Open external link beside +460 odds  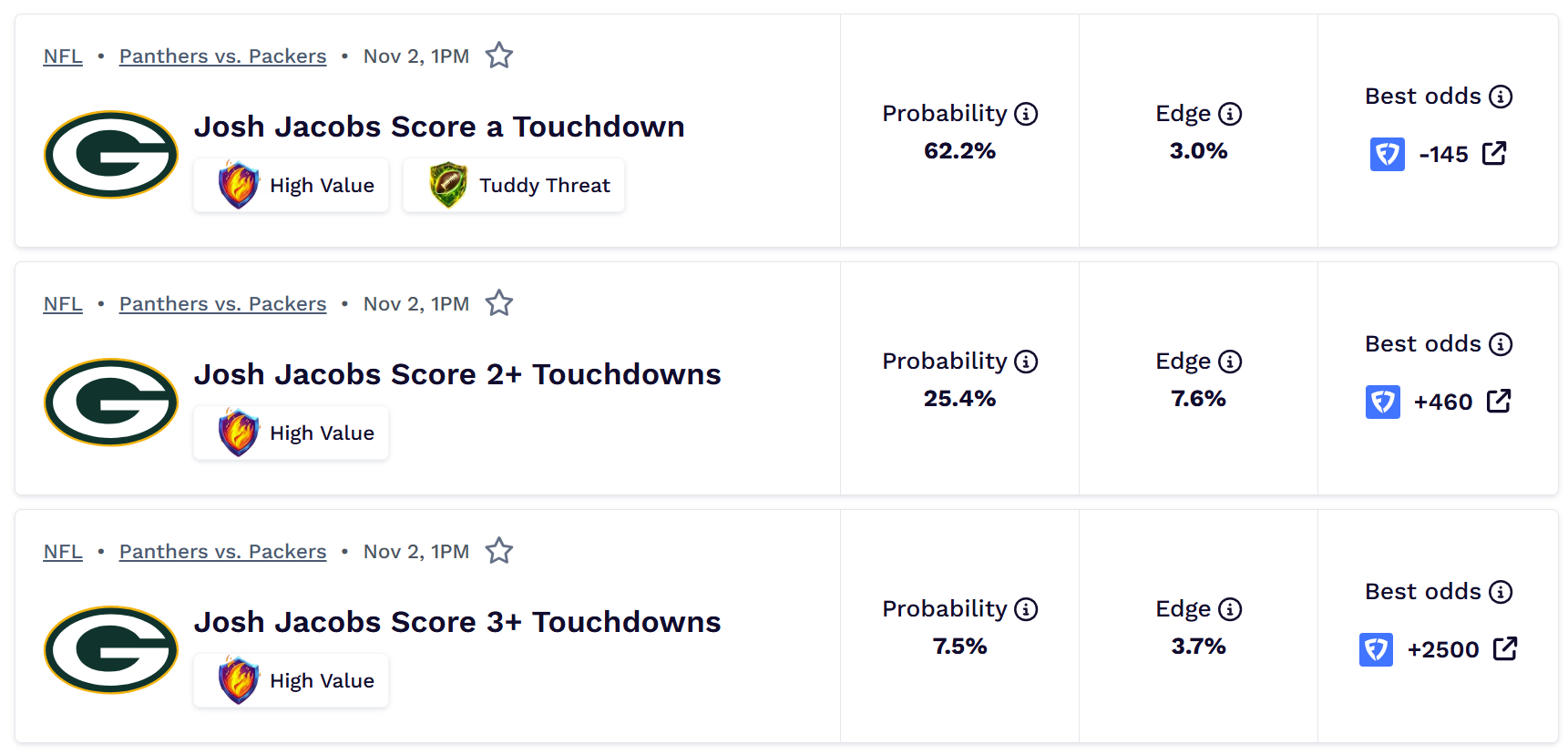tap(1499, 401)
